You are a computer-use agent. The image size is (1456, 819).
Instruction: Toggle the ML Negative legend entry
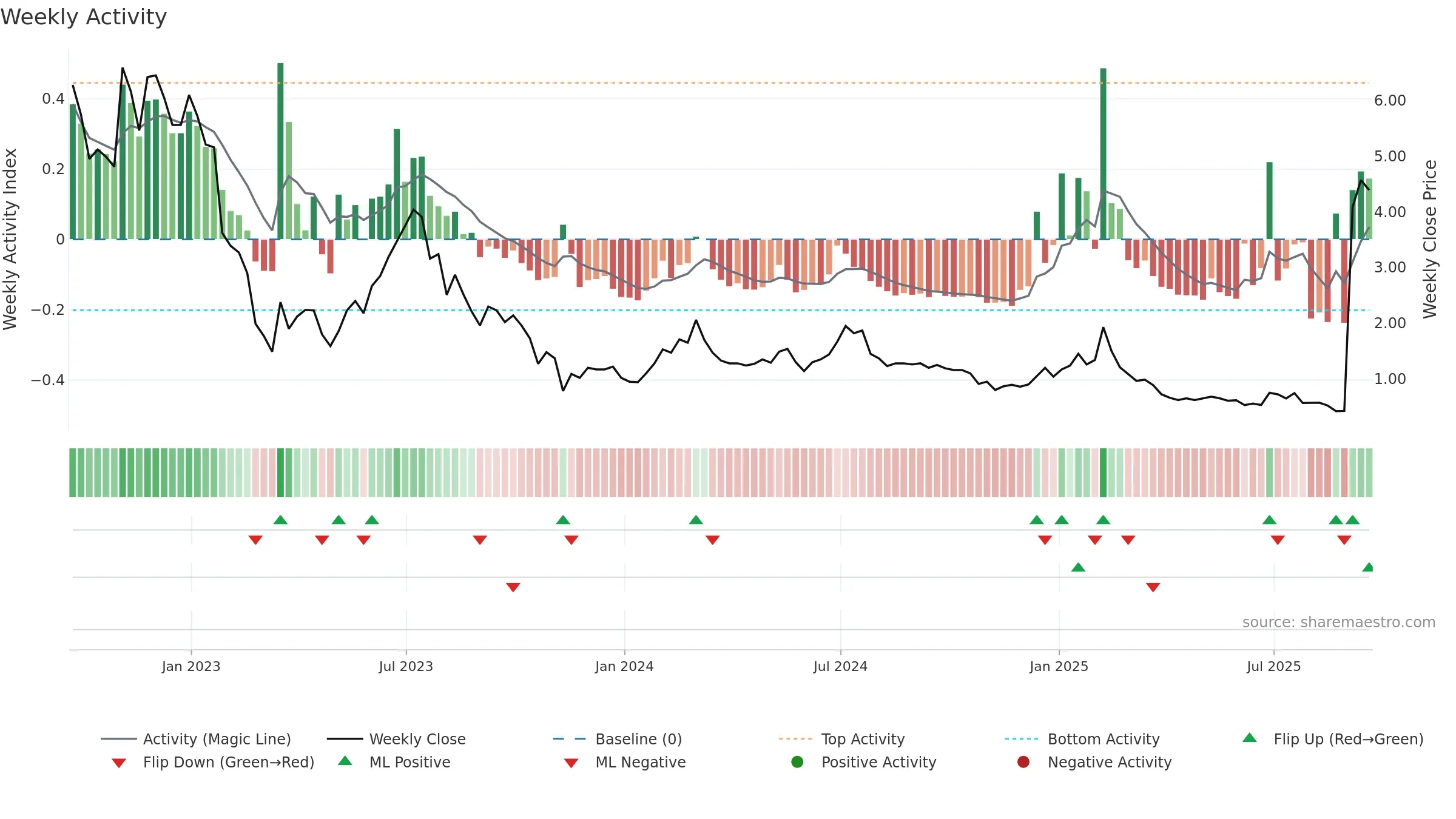pos(624,762)
